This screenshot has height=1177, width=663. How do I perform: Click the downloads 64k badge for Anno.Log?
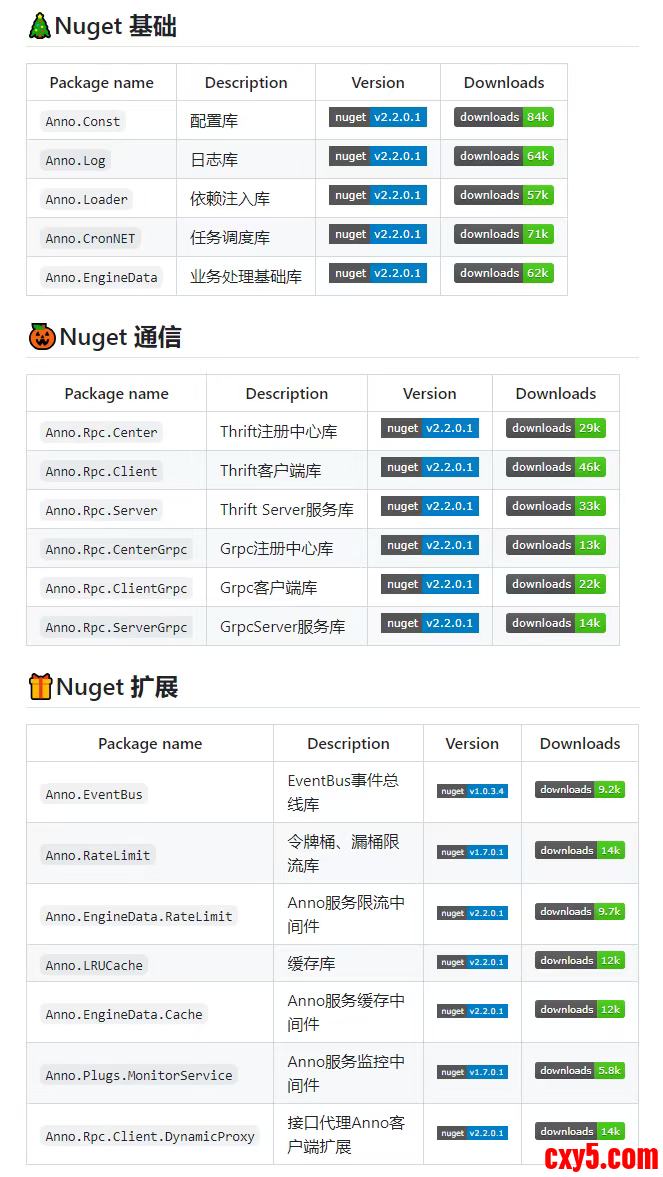click(x=504, y=157)
